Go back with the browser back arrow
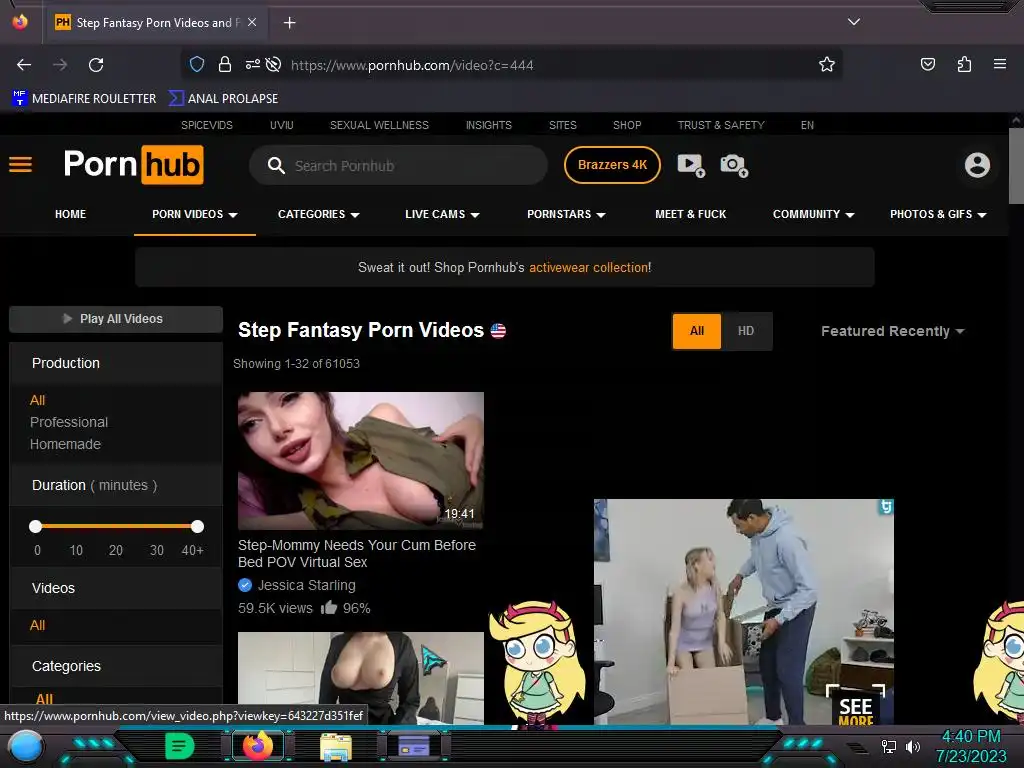Viewport: 1024px width, 768px height. pos(24,65)
